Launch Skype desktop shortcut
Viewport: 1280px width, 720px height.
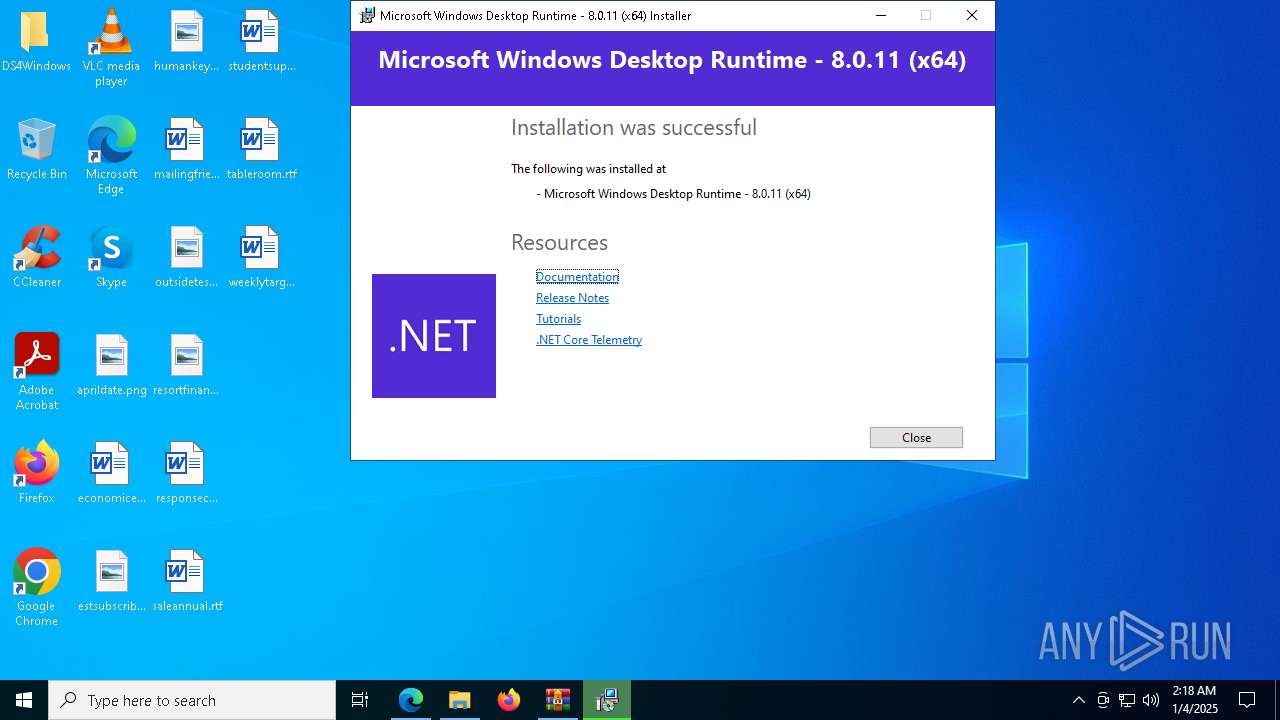tap(111, 248)
